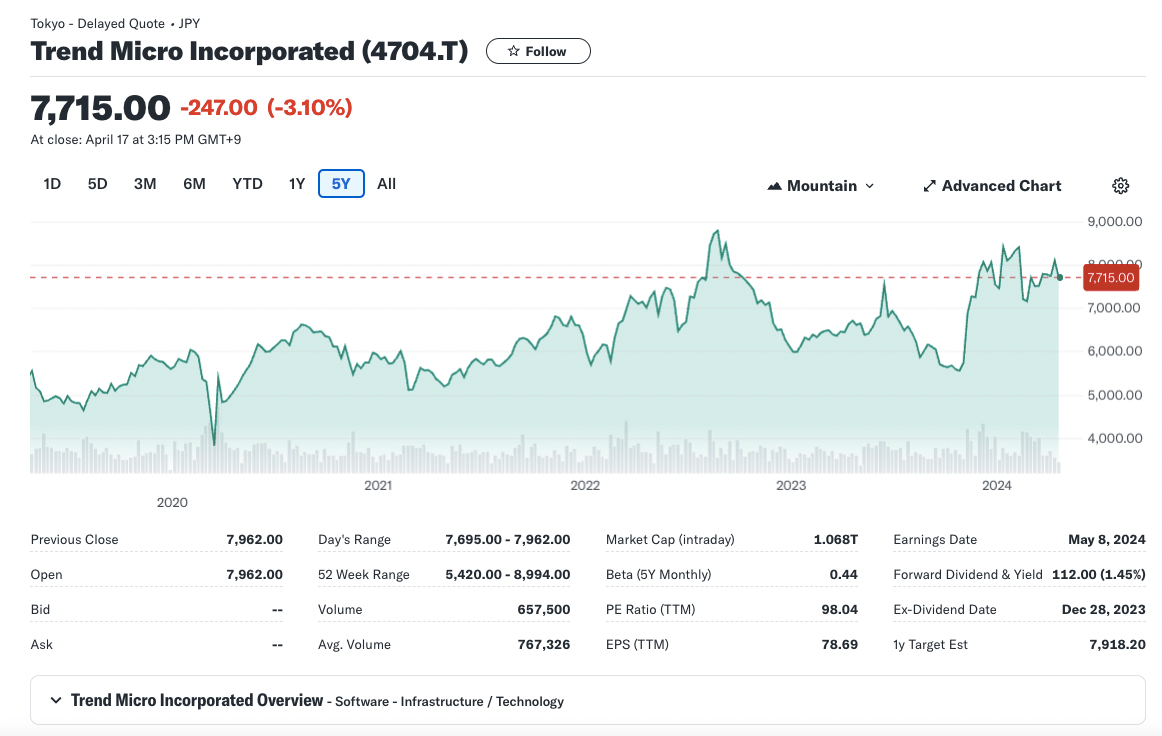Click the Day's Range value 7,695.00 - 7,962.00
This screenshot has height=736, width=1162.
[508, 540]
